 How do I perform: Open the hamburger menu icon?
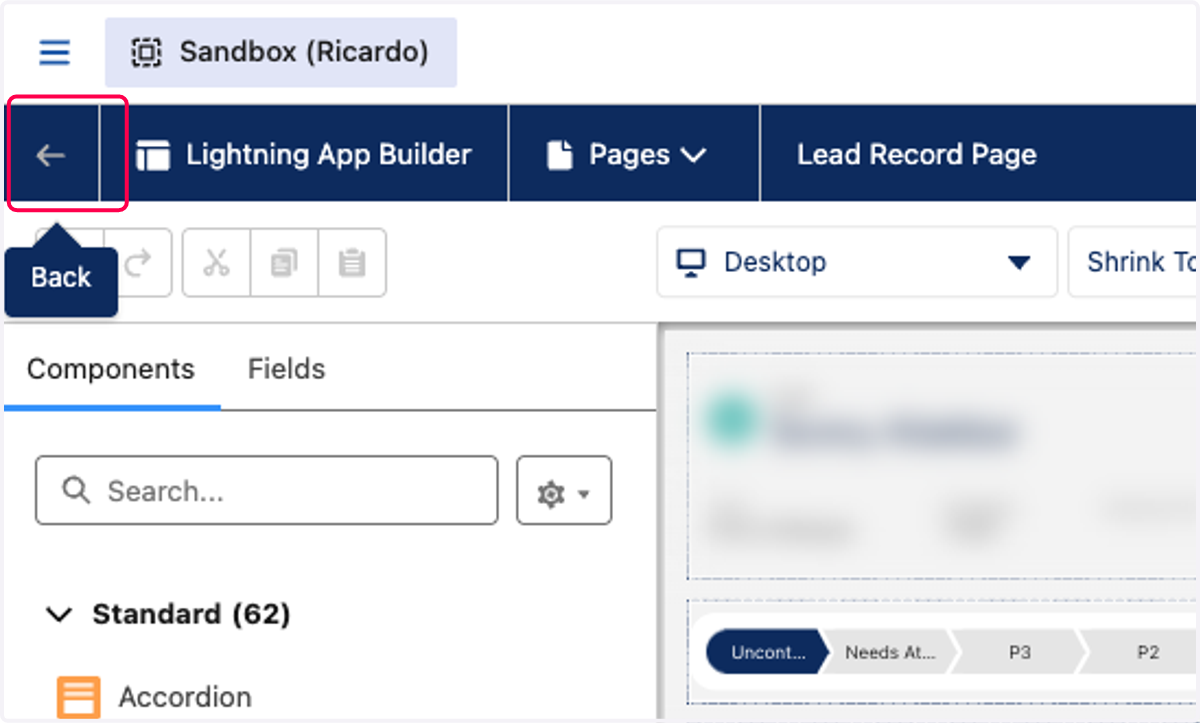(x=55, y=52)
